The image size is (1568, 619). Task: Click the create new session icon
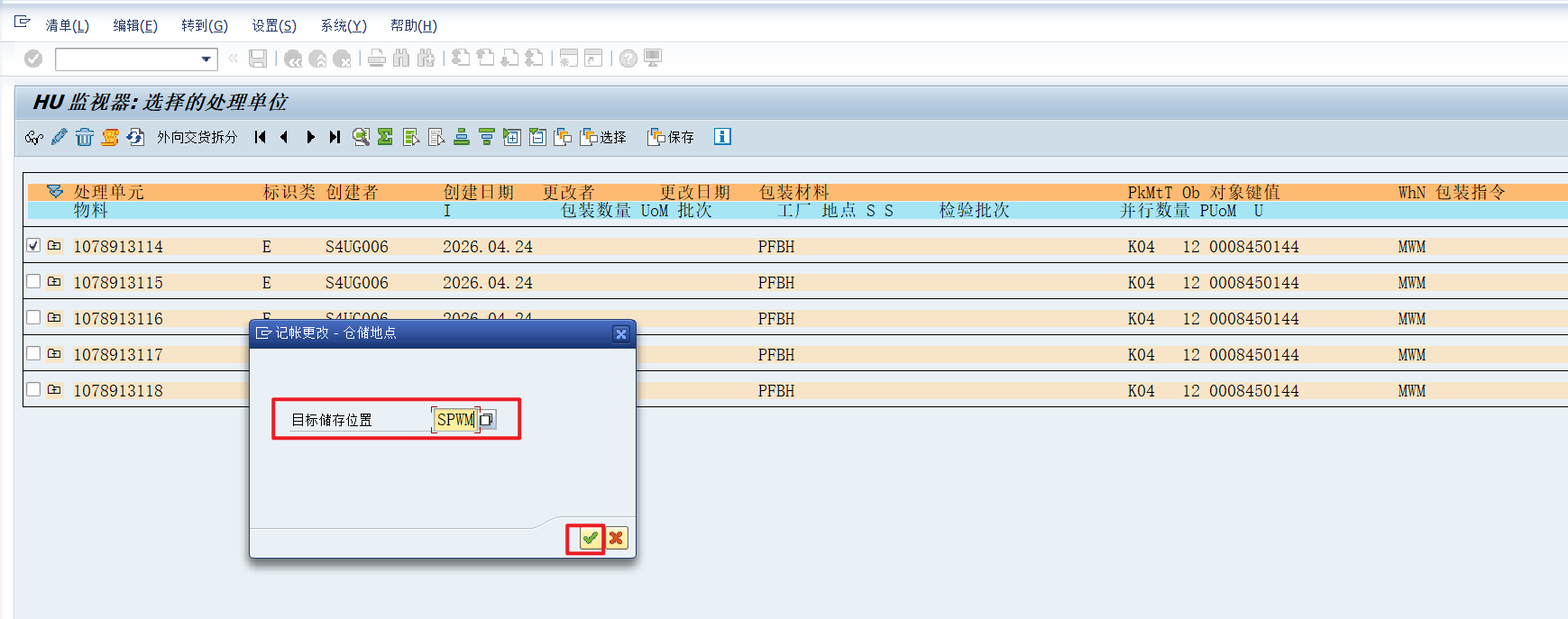click(568, 59)
